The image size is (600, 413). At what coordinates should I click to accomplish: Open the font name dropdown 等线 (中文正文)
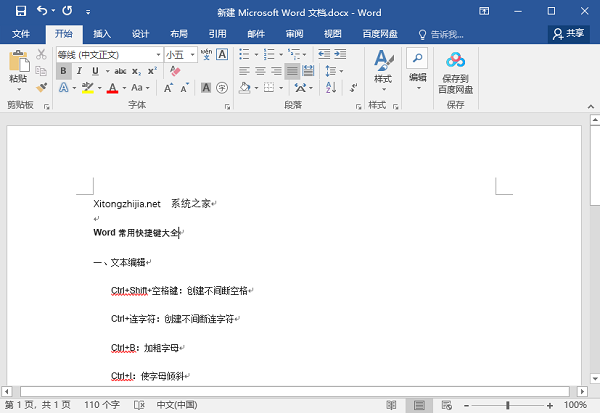[108, 54]
